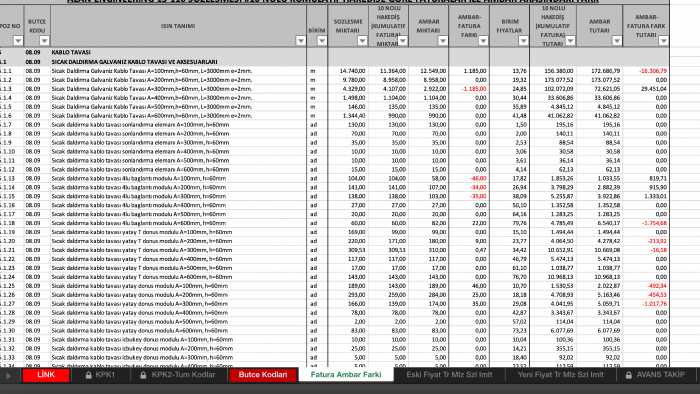
Task: Open the AMBAR MIKTARI filter dropdown
Action: coord(442,41)
